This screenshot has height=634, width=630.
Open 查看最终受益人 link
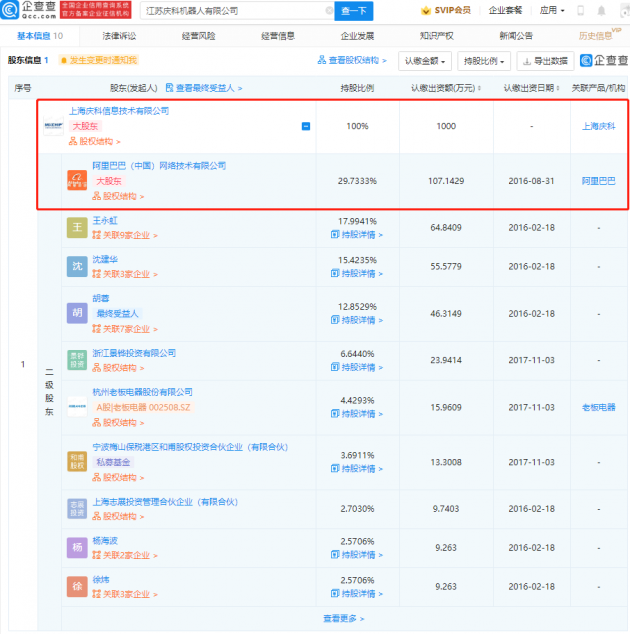point(204,88)
